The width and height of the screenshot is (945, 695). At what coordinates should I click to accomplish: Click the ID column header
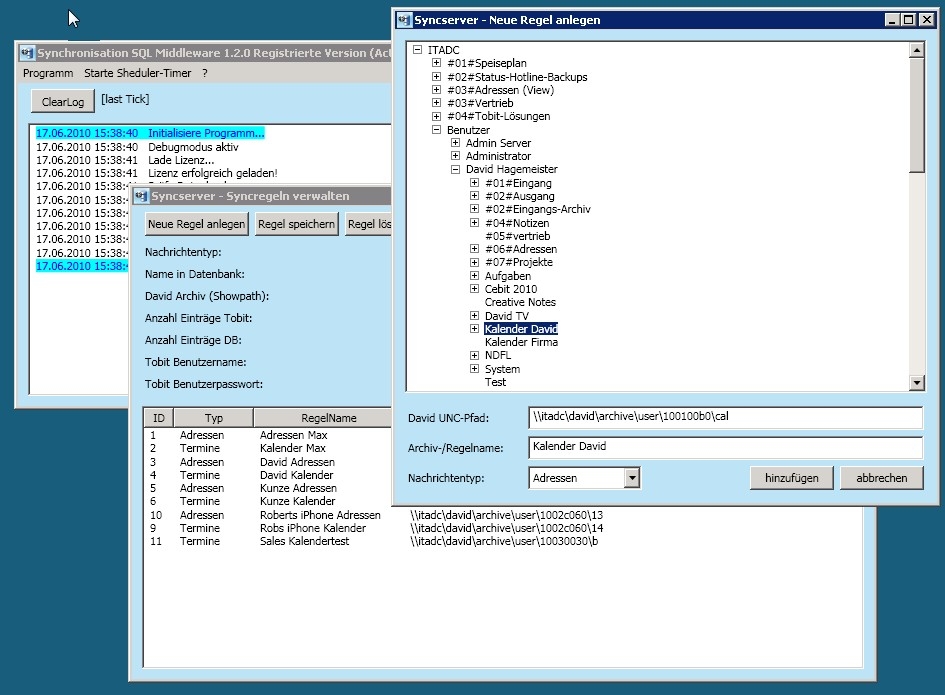[159, 418]
